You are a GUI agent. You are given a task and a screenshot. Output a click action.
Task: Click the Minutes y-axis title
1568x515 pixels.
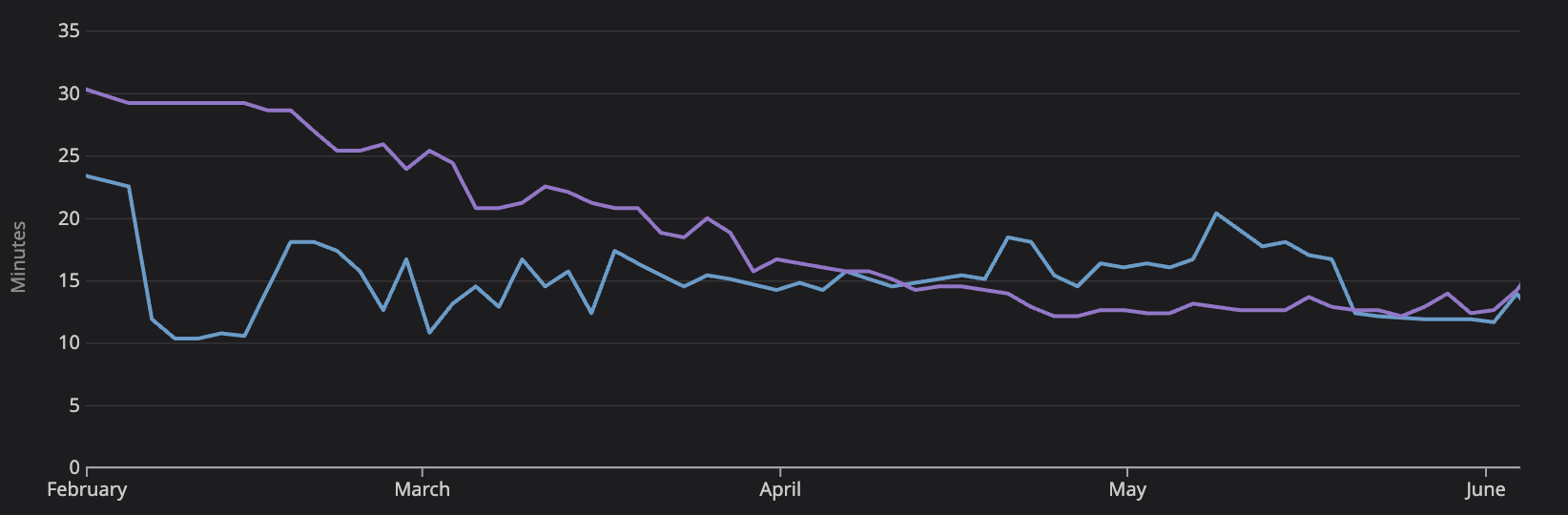[x=18, y=257]
